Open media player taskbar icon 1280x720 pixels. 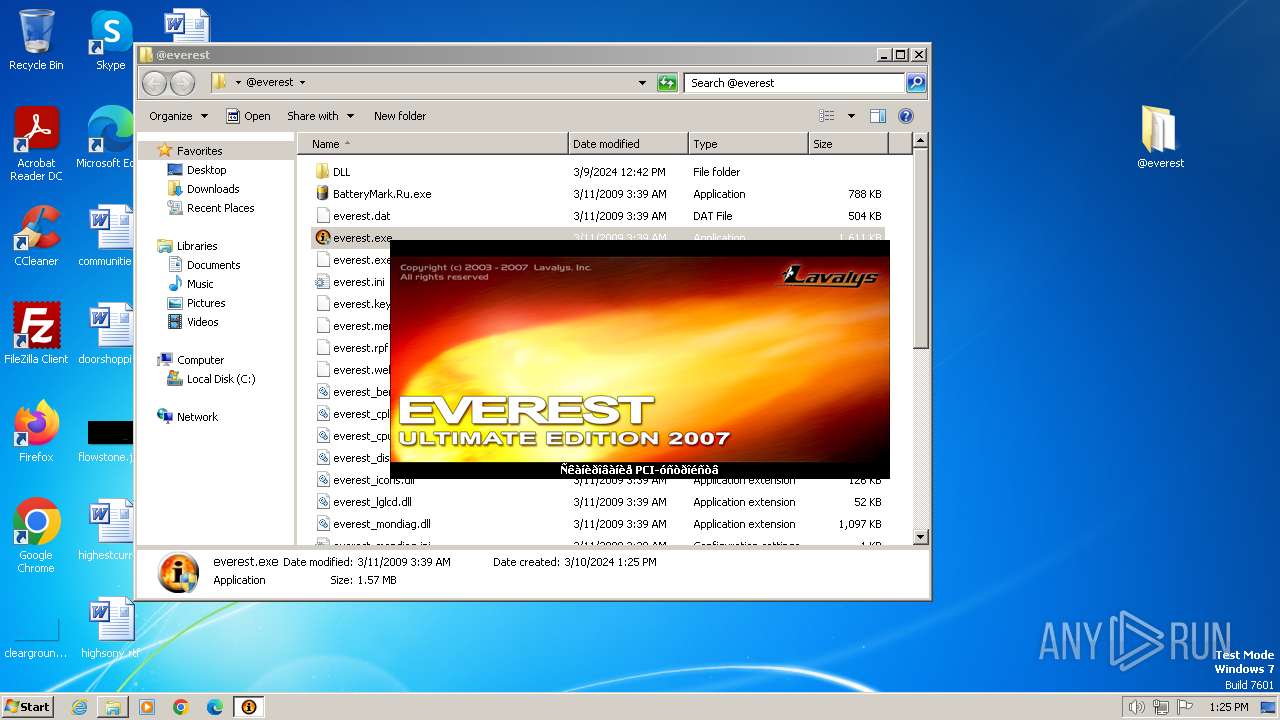pyautogui.click(x=147, y=707)
